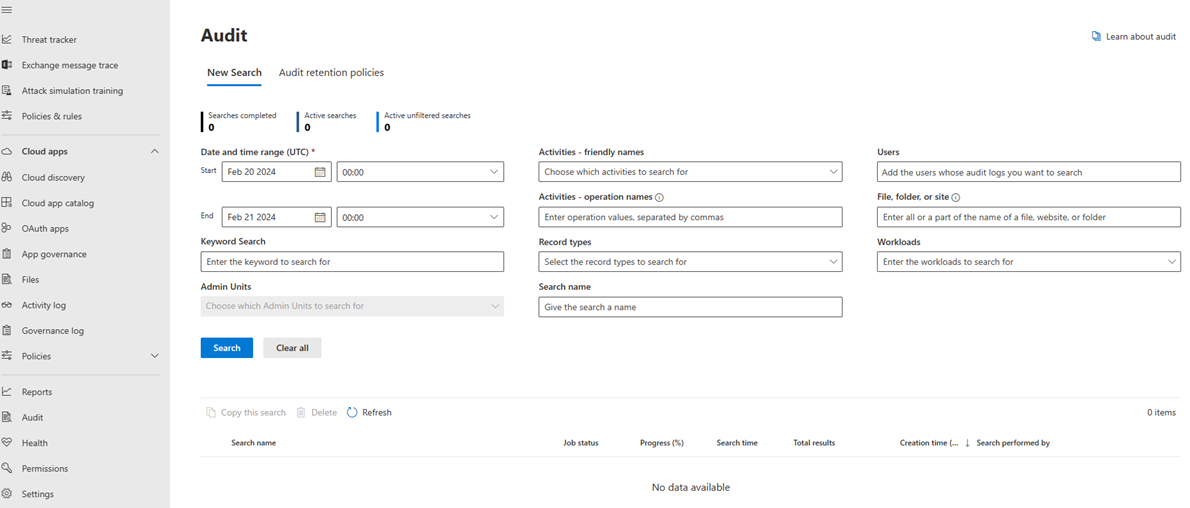Open the End date calendar picker icon
The height and width of the screenshot is (508, 1190).
coord(320,217)
